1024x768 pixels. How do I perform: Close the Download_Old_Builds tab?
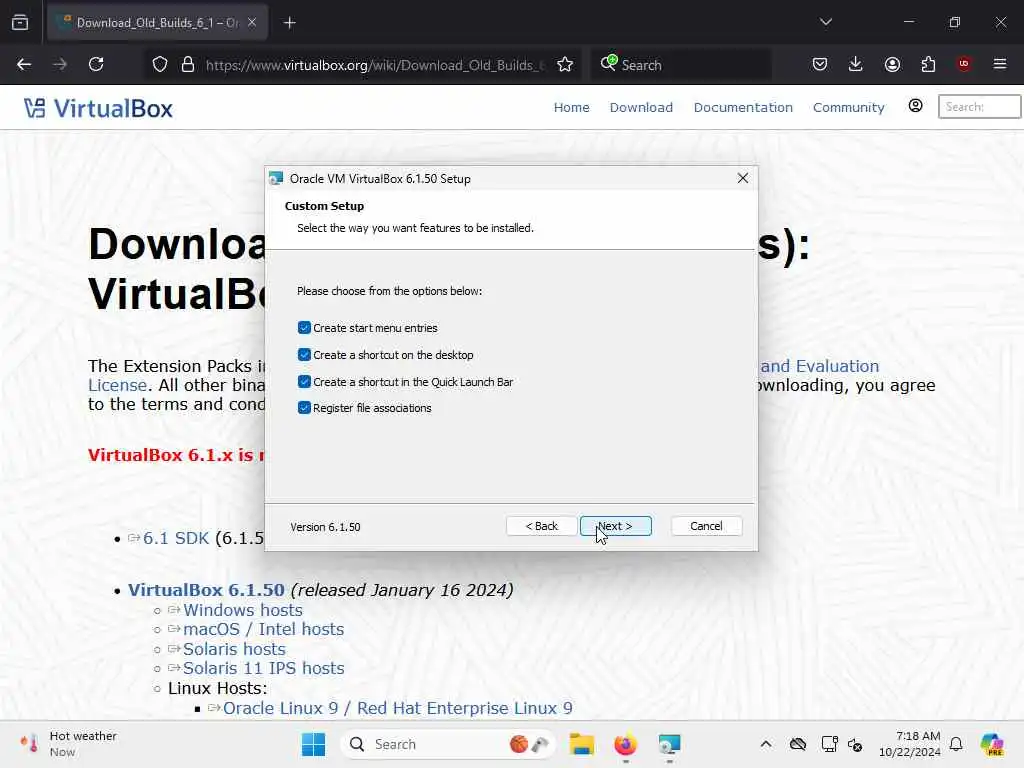[252, 23]
